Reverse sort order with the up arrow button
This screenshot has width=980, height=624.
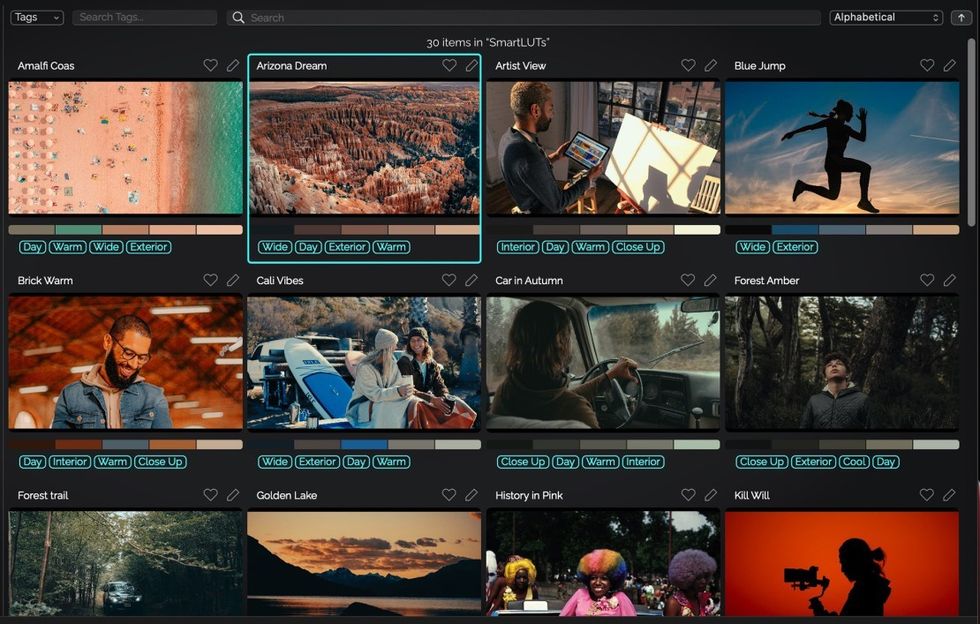[961, 18]
